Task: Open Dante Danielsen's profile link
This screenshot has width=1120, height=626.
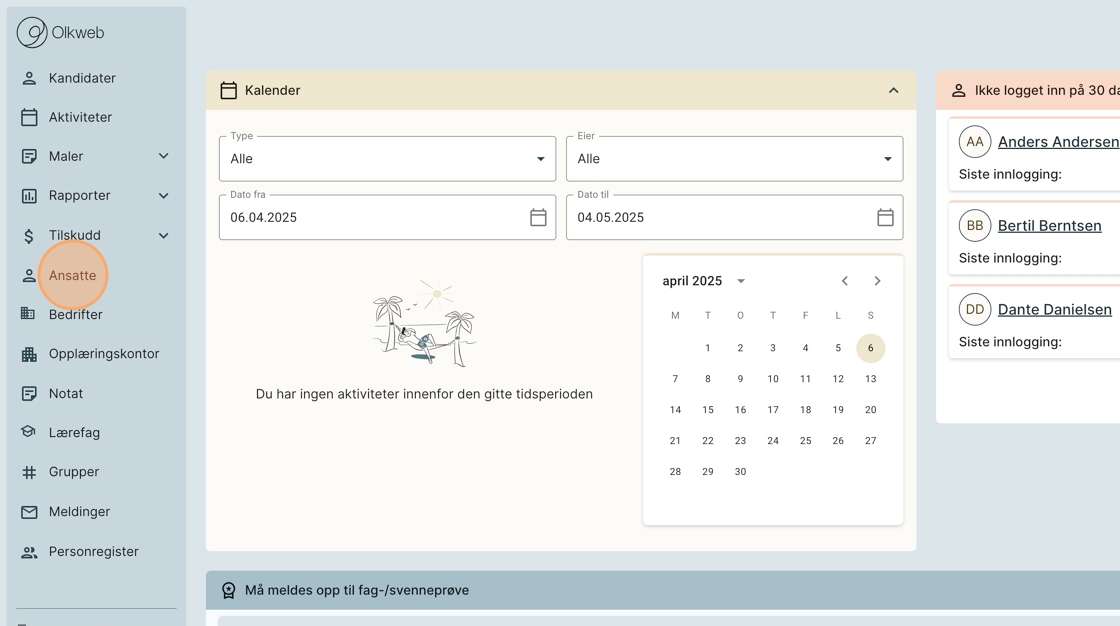Action: [1054, 309]
